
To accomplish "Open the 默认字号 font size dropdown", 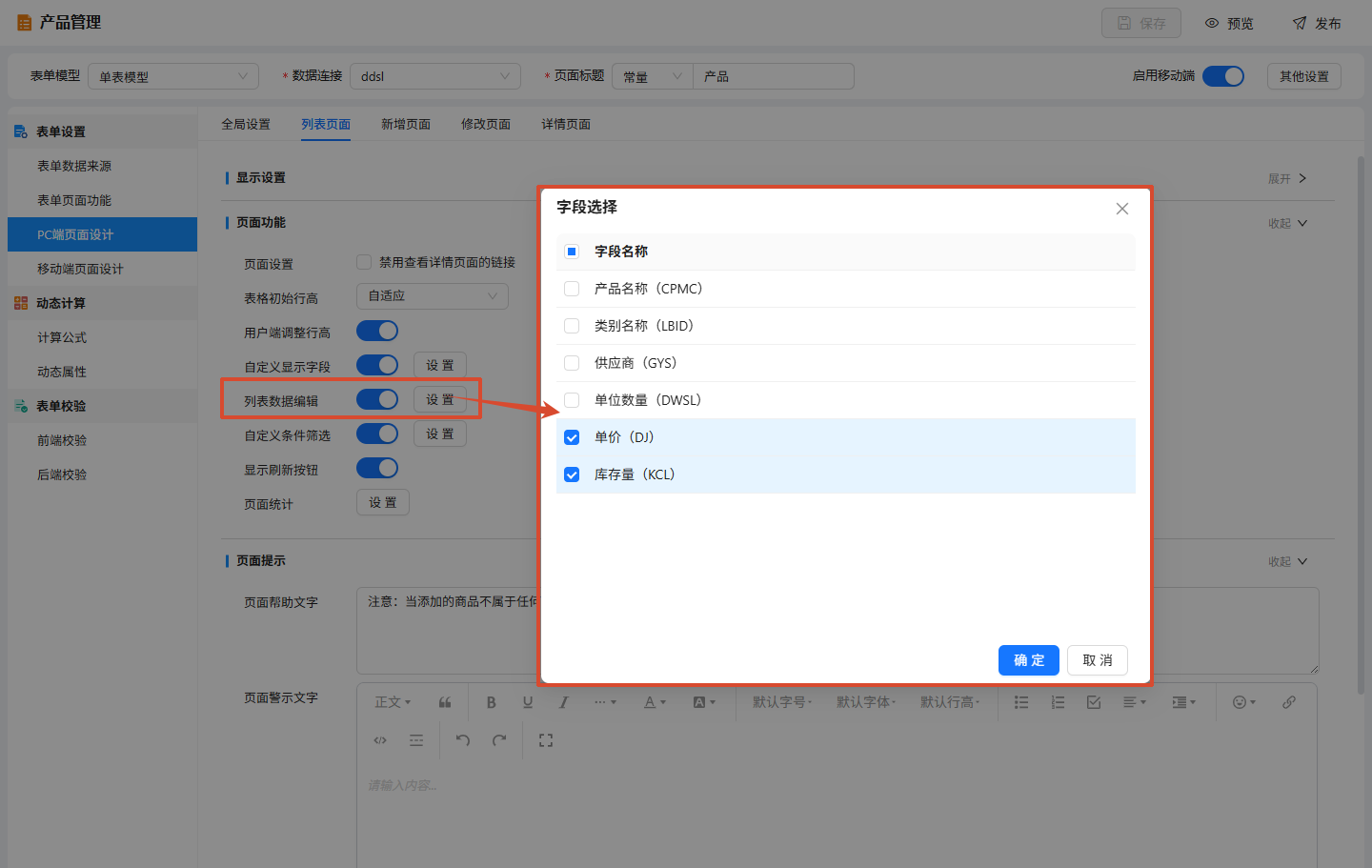I will [x=782, y=702].
